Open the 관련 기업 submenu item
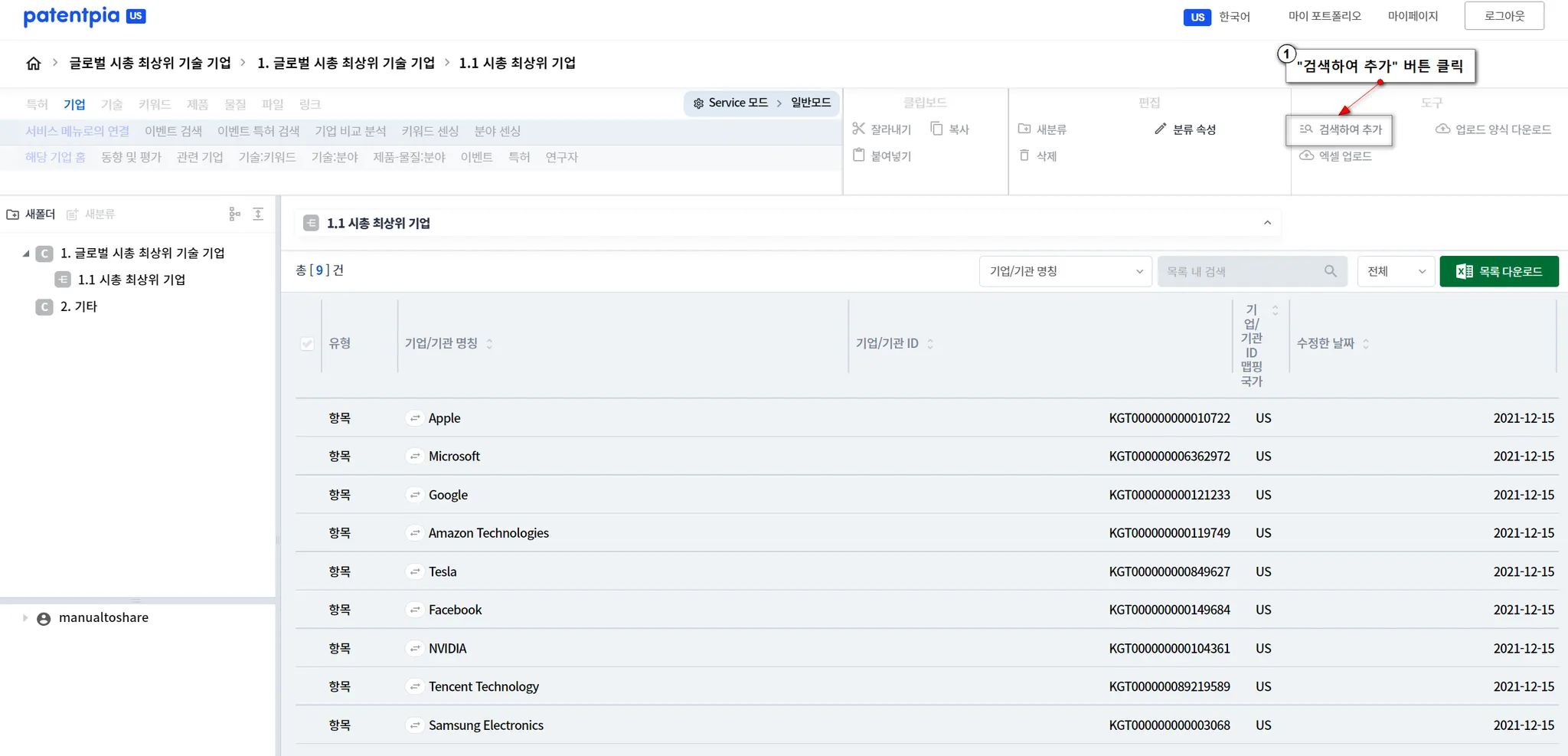 coord(200,157)
